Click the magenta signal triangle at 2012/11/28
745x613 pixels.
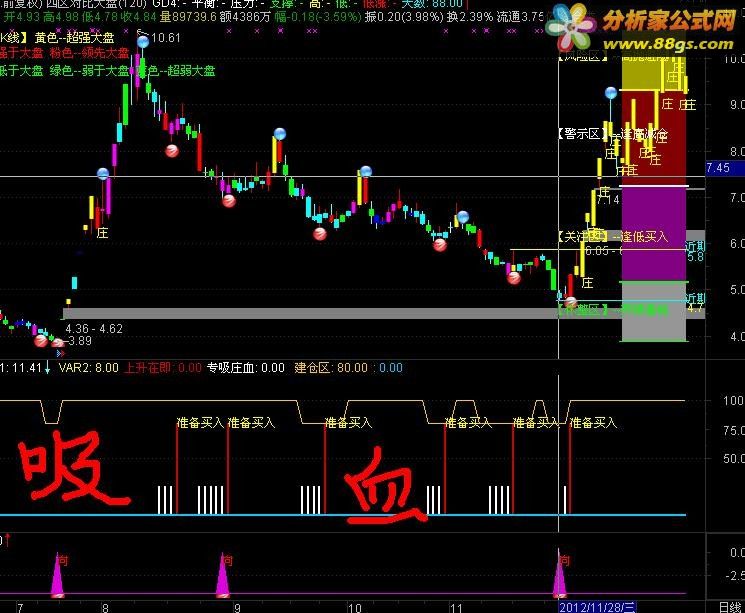[559, 572]
